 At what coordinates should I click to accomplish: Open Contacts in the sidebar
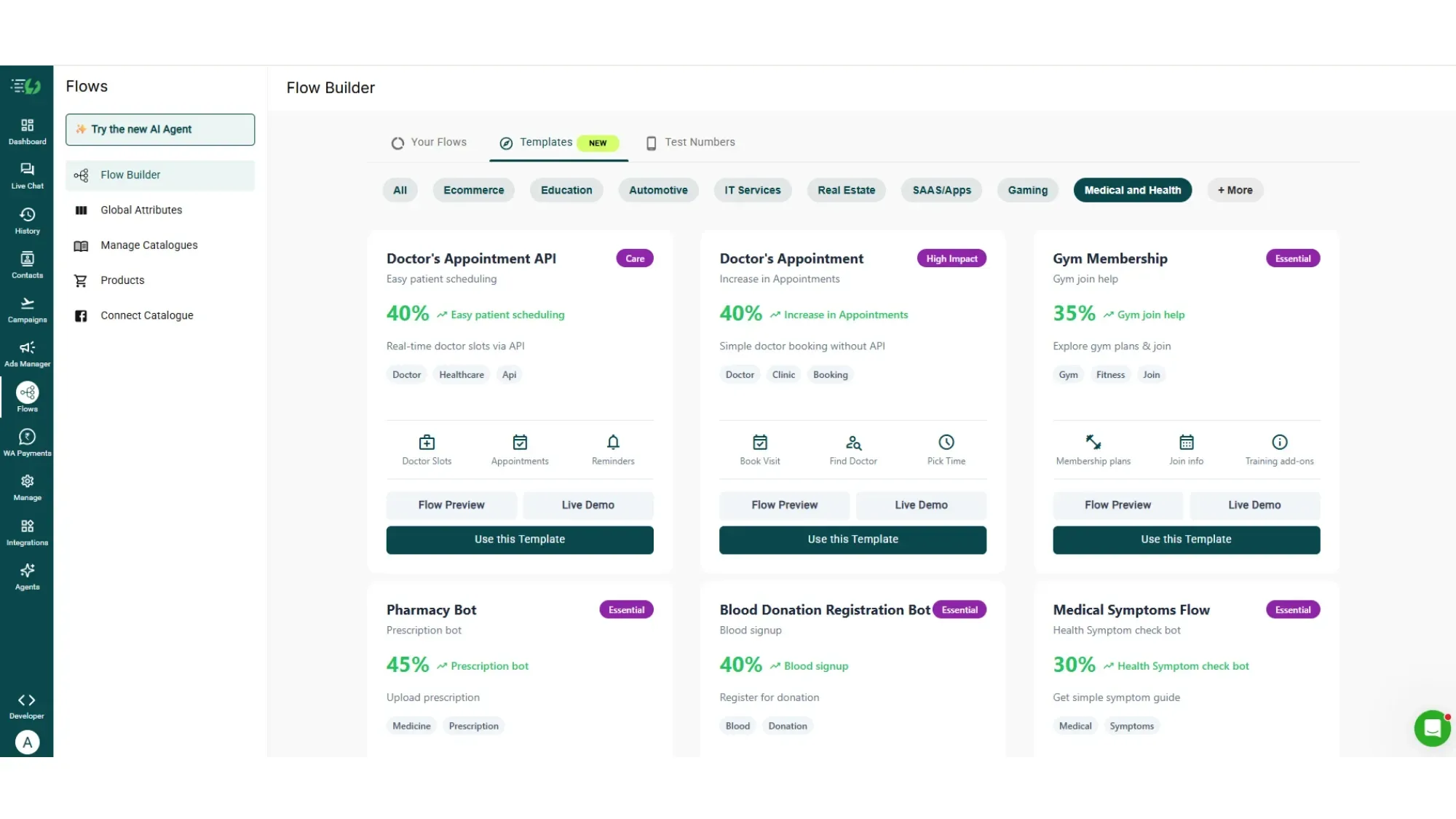coord(27,265)
